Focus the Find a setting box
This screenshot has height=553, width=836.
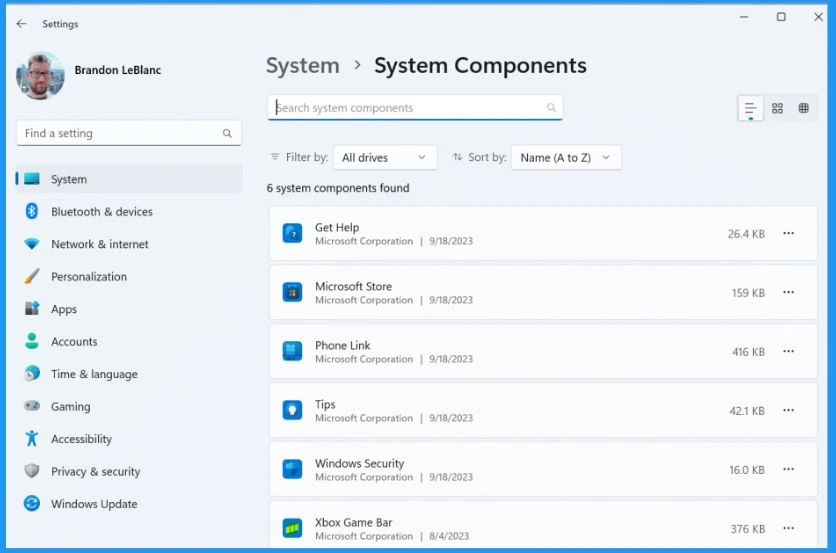click(128, 133)
